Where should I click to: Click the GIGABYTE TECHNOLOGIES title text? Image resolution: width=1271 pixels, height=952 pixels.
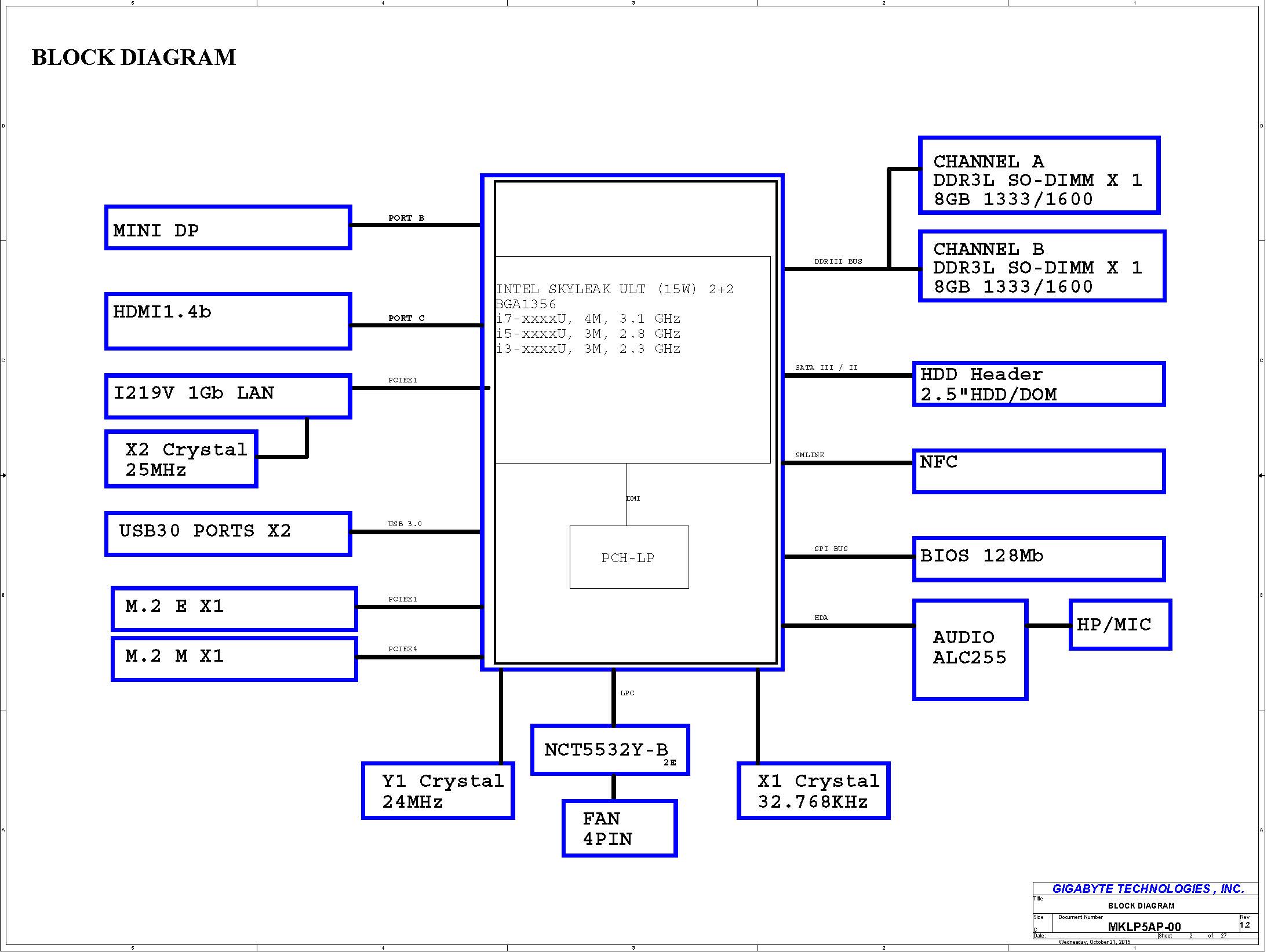pyautogui.click(x=1148, y=888)
